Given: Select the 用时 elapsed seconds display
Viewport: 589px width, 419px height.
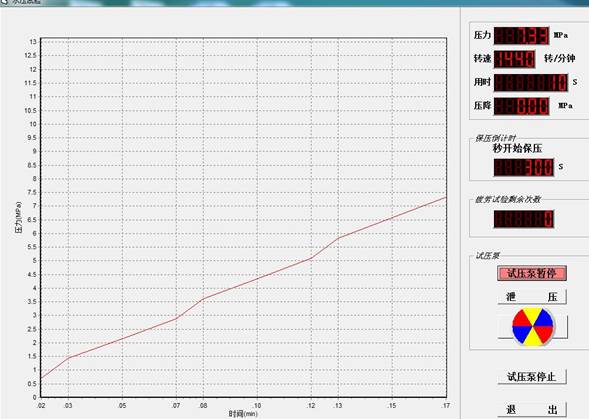Looking at the screenshot, I should pyautogui.click(x=530, y=82).
